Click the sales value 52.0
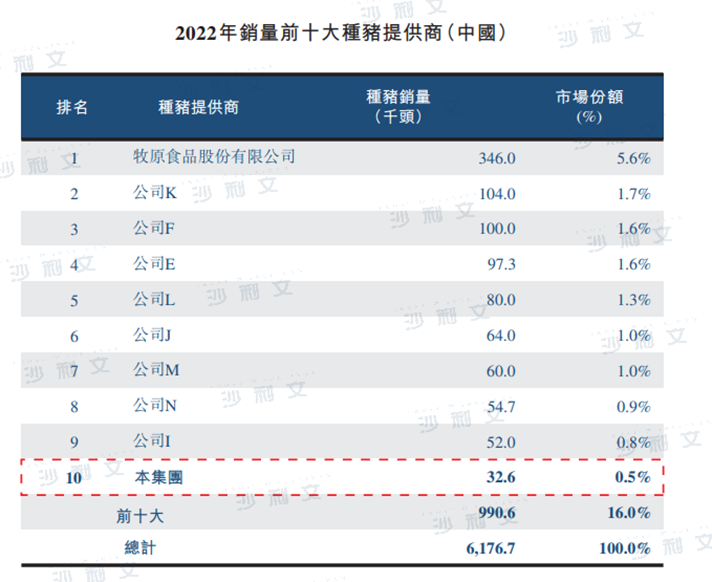 [501, 442]
